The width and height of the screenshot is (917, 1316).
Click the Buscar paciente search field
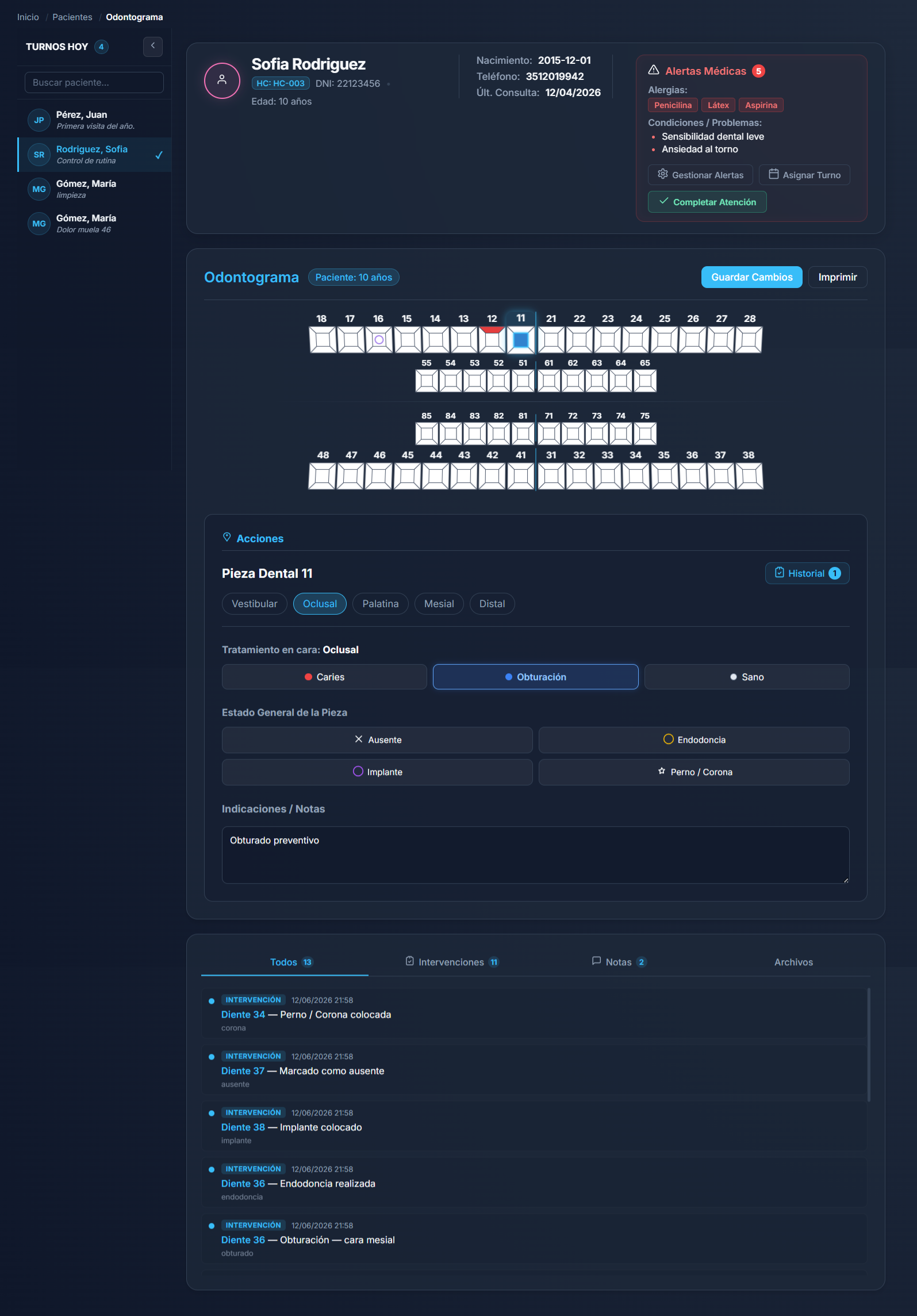pyautogui.click(x=94, y=82)
